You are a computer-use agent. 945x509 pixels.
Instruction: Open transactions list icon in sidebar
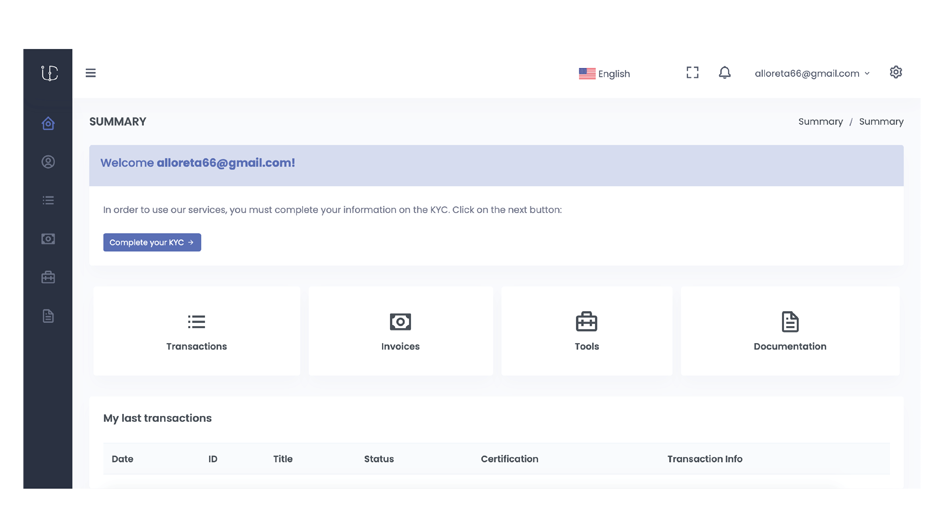point(48,200)
